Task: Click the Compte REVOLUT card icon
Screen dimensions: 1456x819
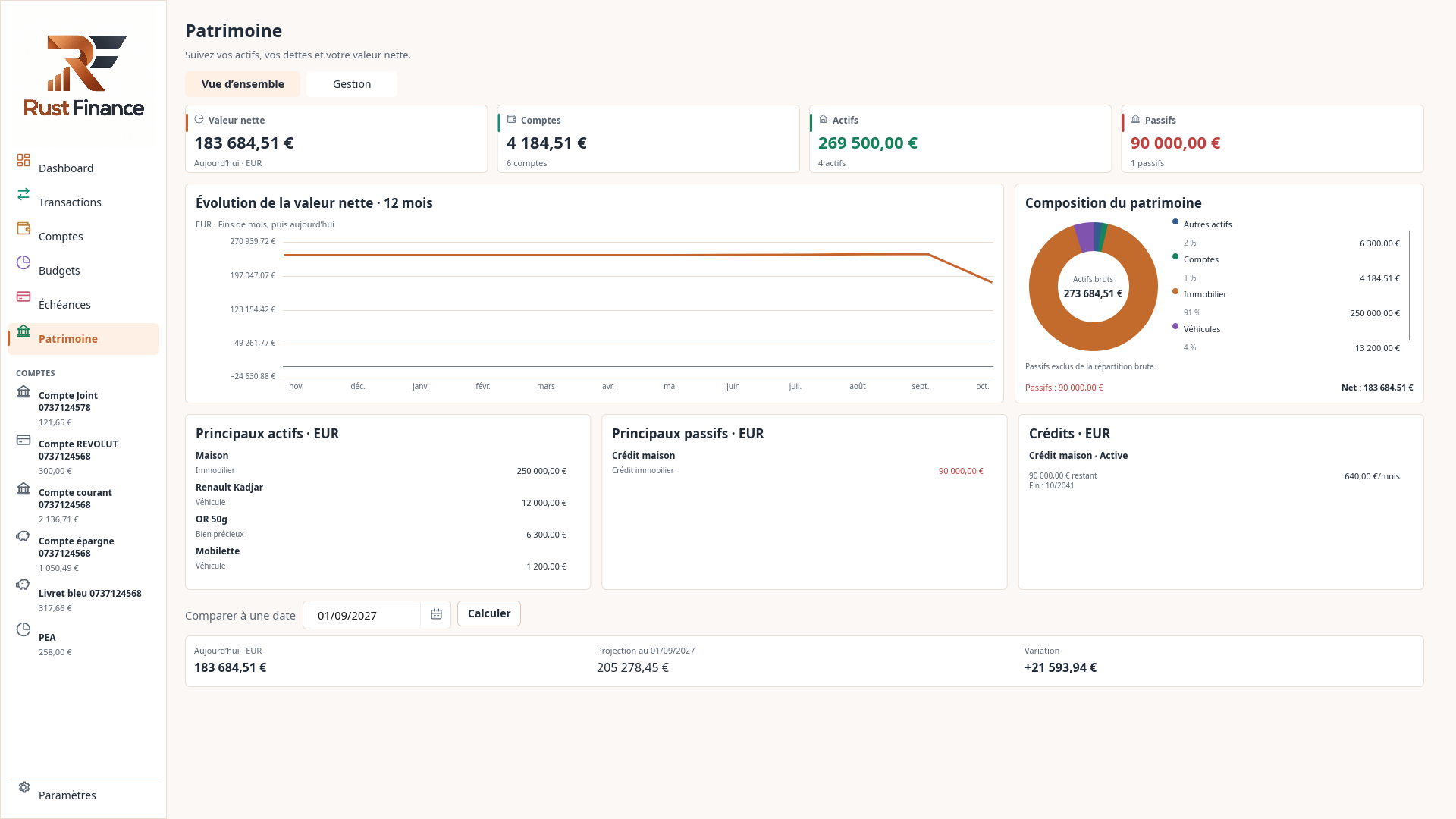Action: 24,440
